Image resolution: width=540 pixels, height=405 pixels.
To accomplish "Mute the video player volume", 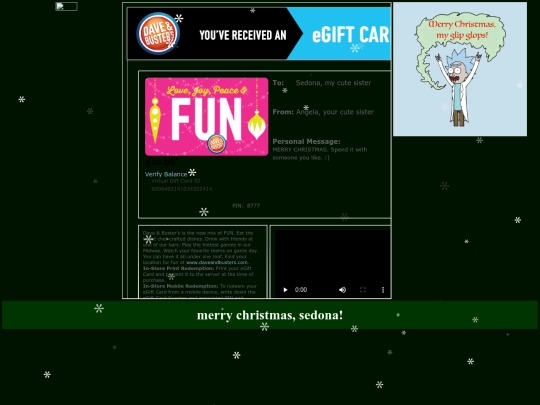I will click(x=342, y=290).
